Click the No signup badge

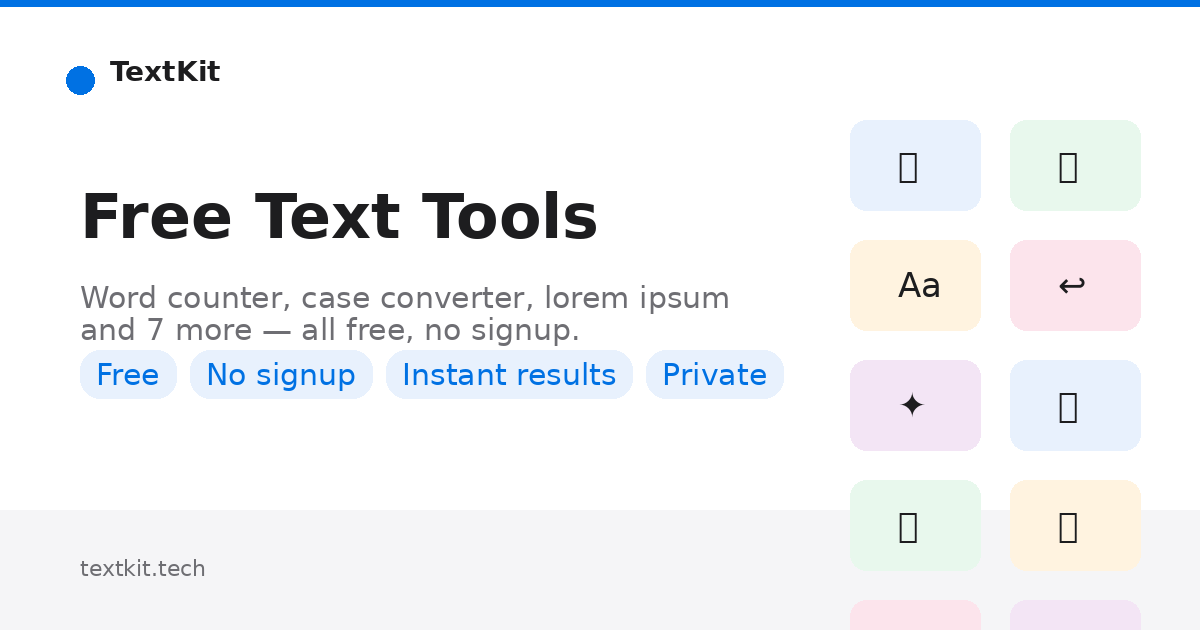[x=281, y=374]
